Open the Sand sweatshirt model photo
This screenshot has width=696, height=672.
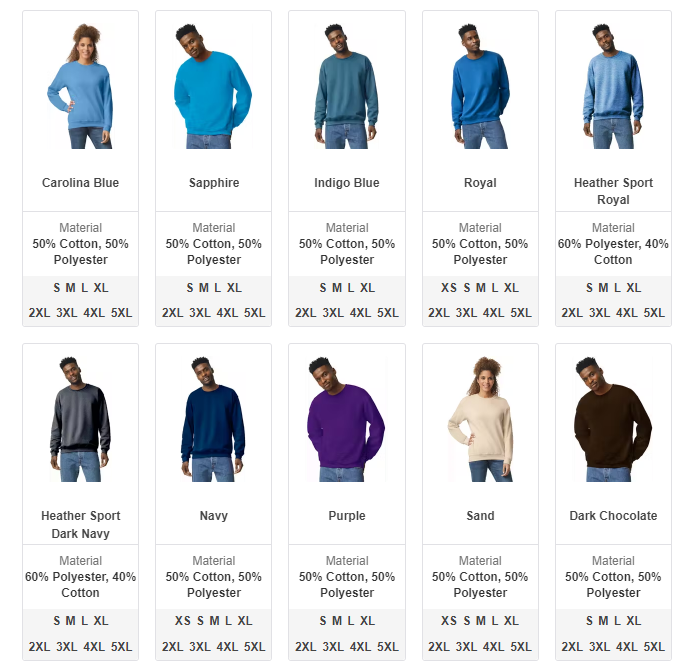[480, 419]
